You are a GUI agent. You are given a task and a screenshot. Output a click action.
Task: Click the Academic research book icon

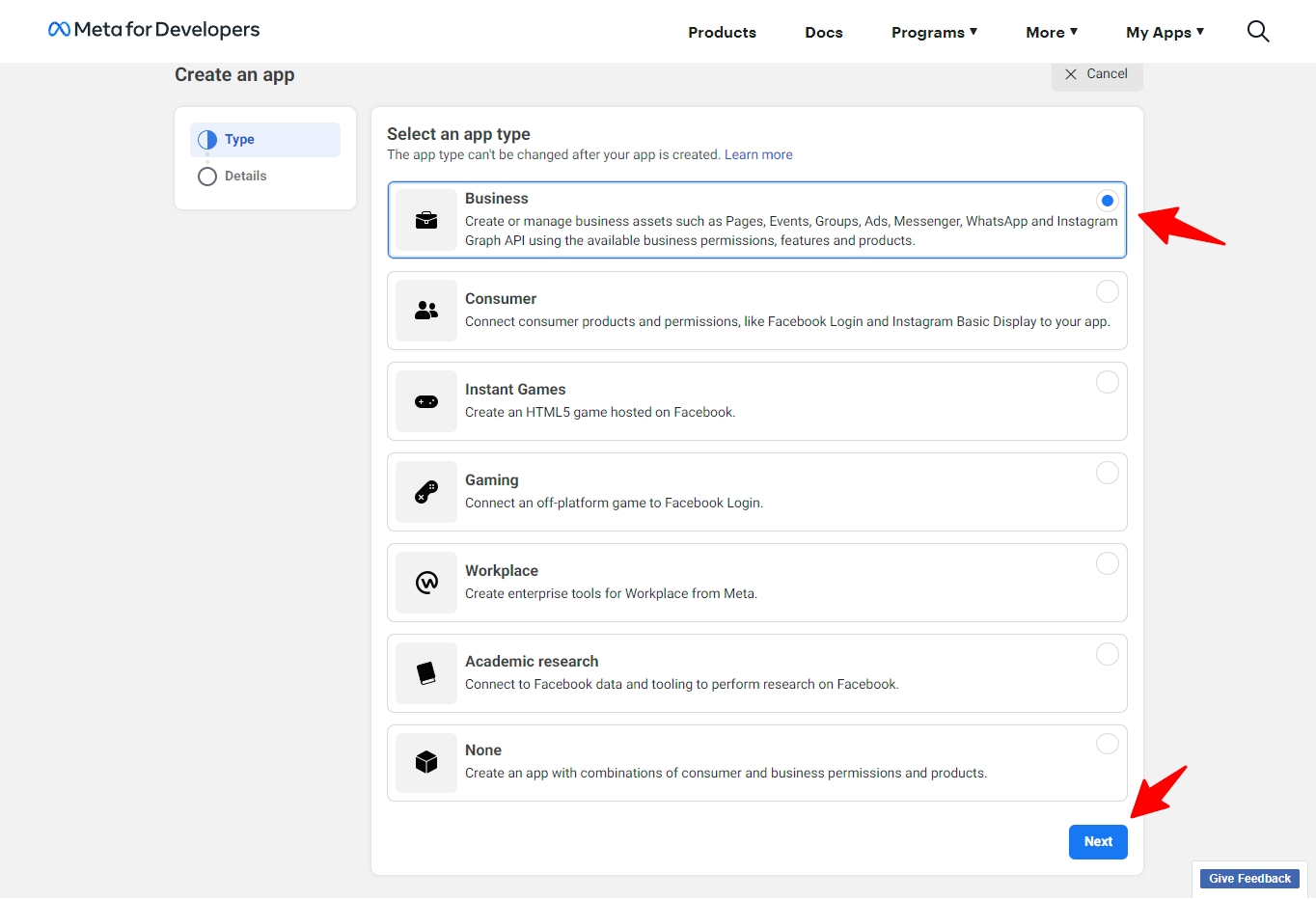coord(426,673)
